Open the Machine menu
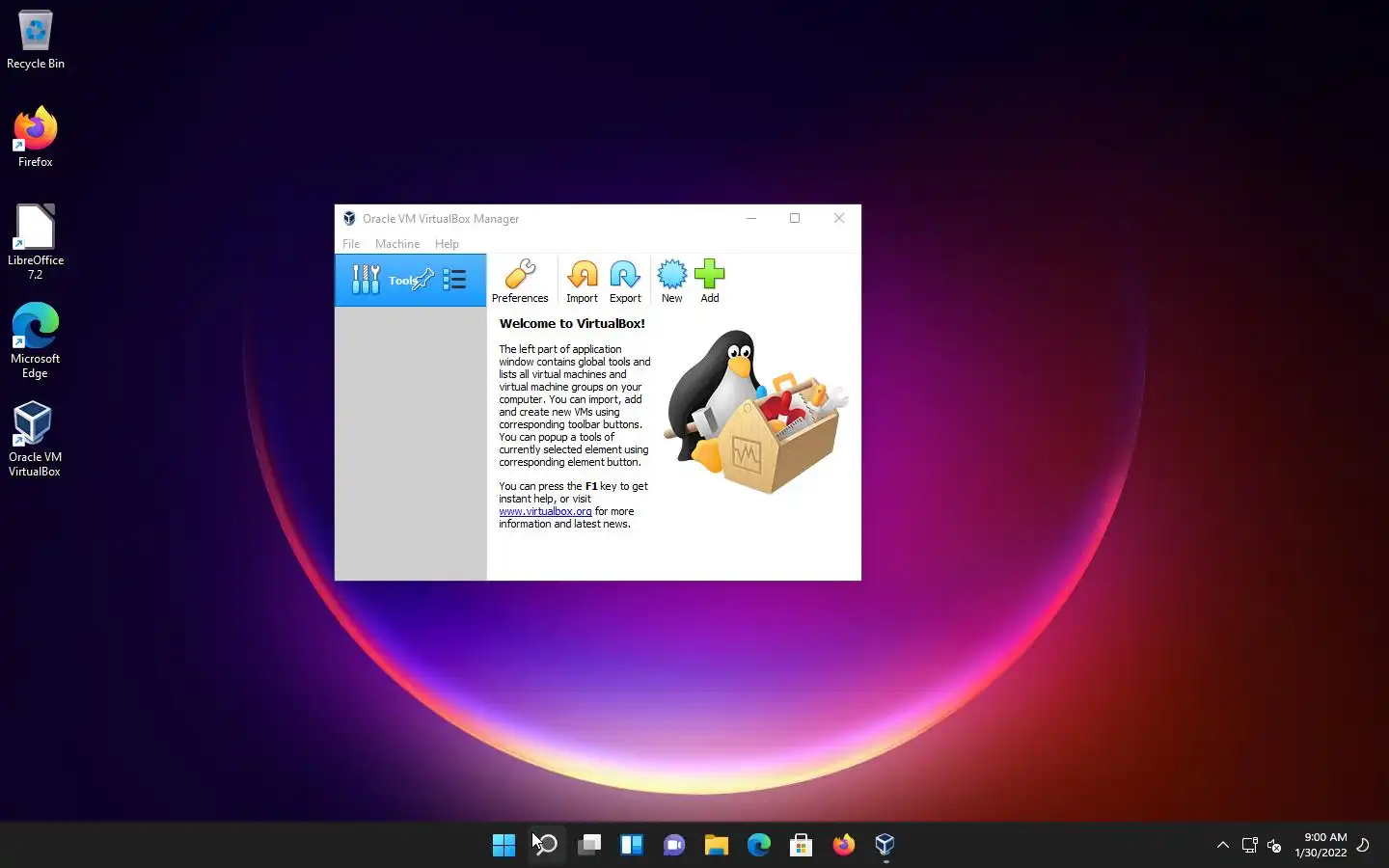The image size is (1389, 868). coord(397,244)
